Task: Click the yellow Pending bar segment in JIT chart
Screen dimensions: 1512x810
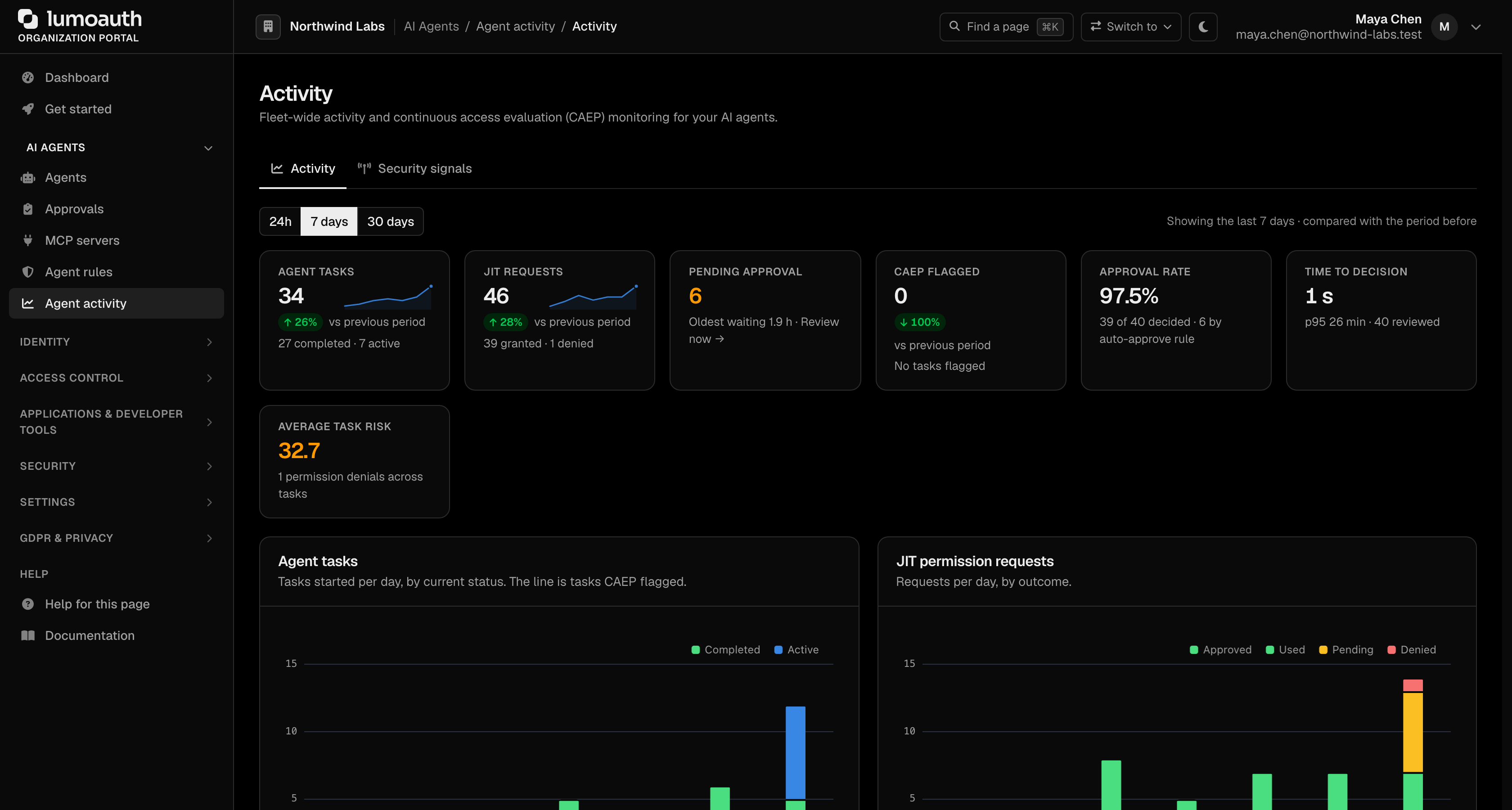Action: click(x=1413, y=733)
